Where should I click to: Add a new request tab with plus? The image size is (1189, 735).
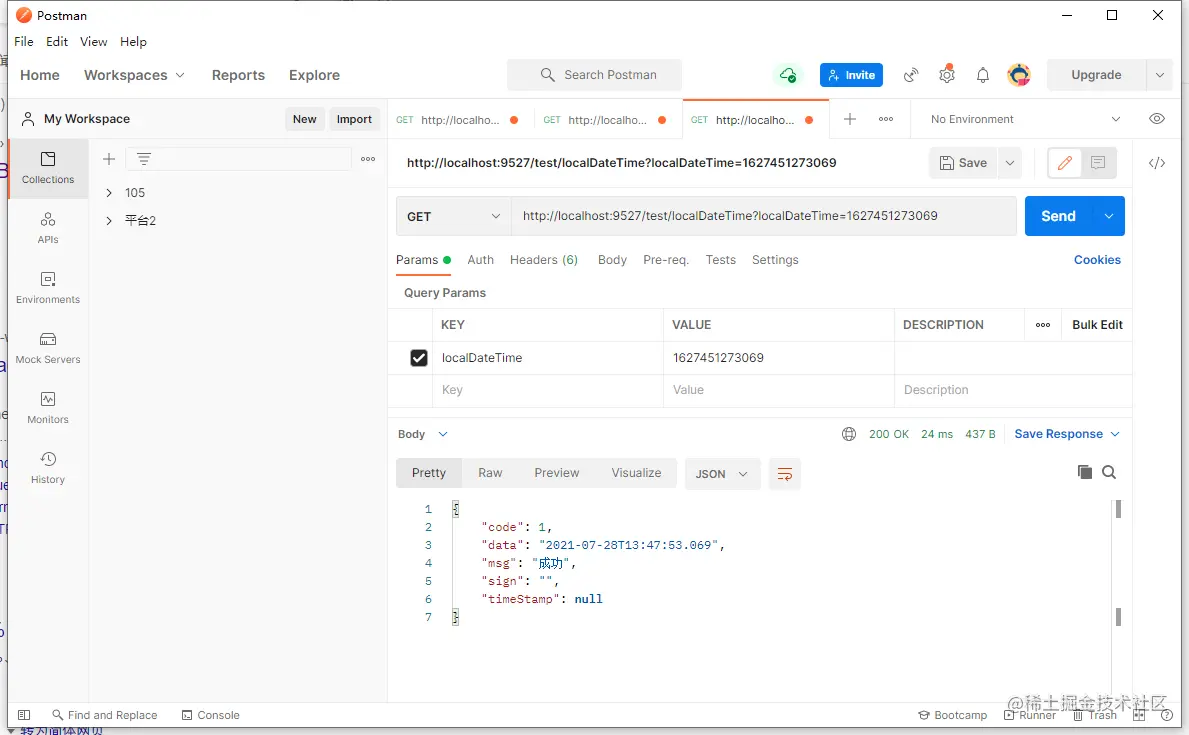[x=850, y=119]
